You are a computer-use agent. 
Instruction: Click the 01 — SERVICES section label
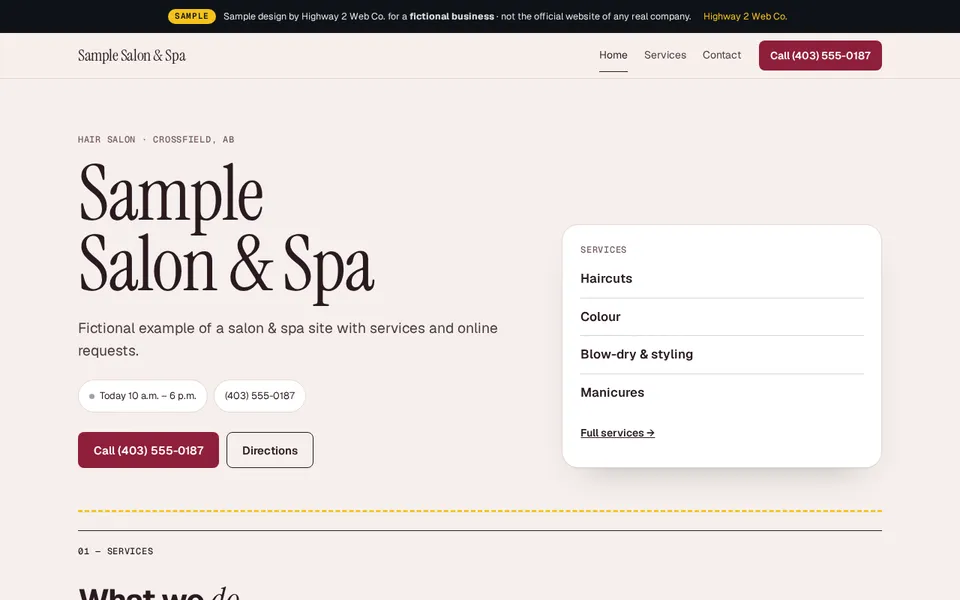click(x=116, y=551)
